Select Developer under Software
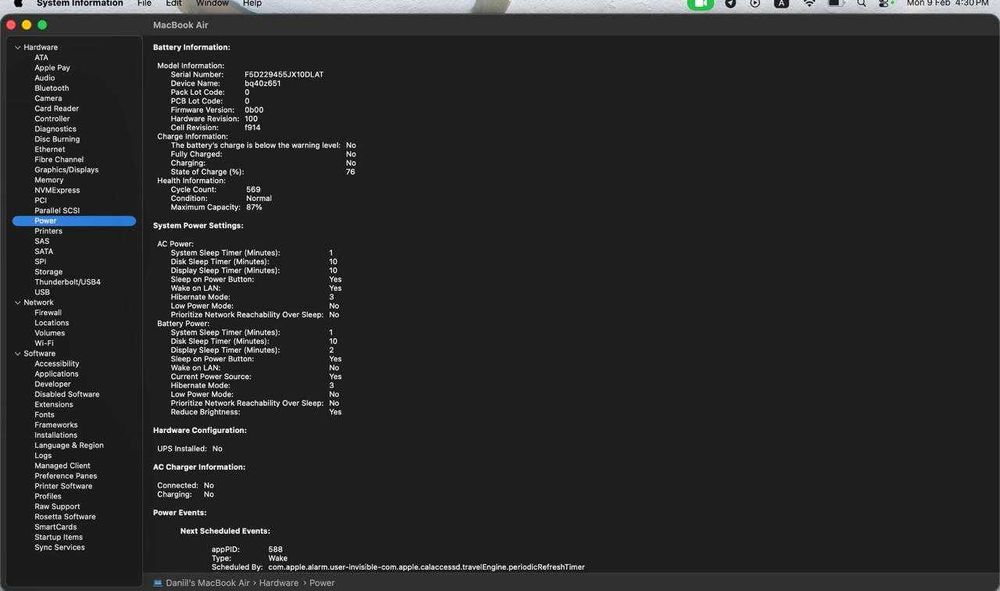The width and height of the screenshot is (1000, 591). pos(53,384)
